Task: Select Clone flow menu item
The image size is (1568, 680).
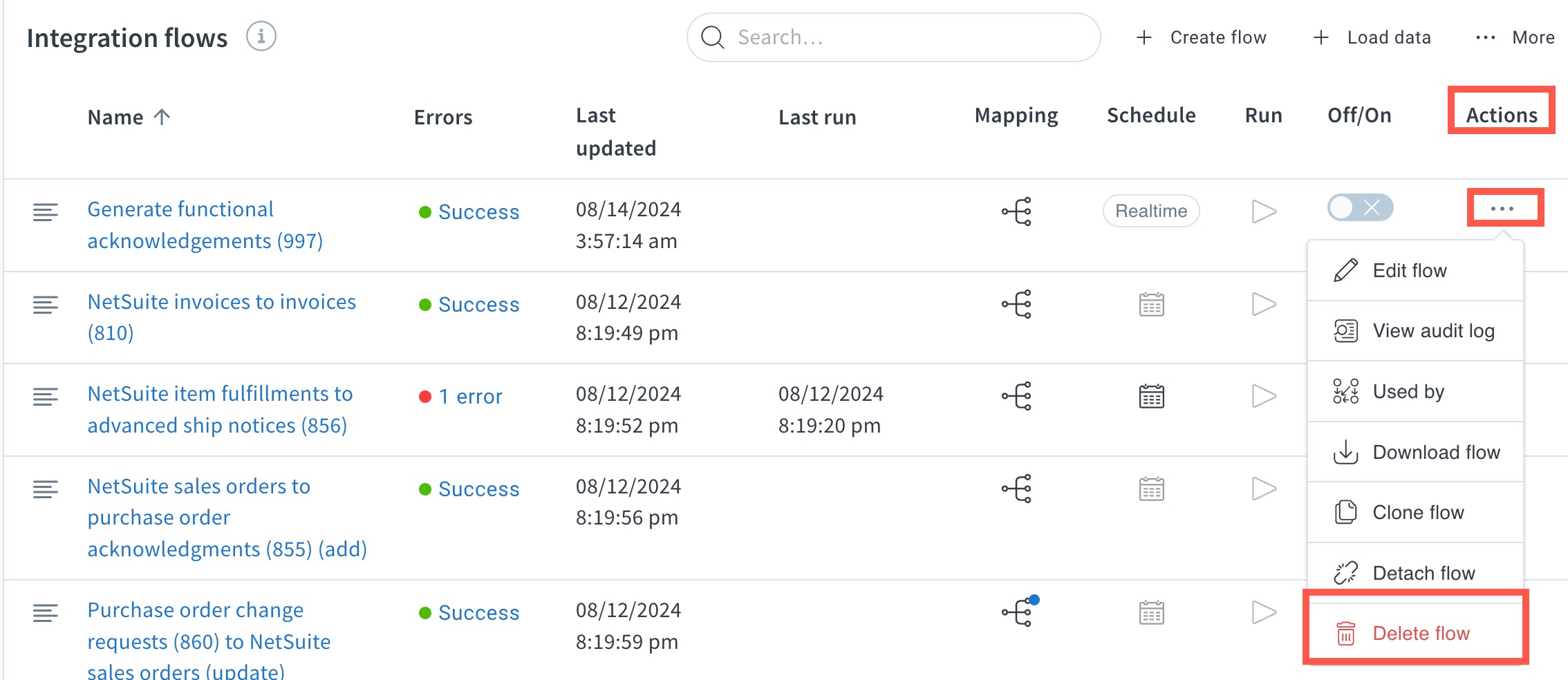Action: [x=1415, y=512]
